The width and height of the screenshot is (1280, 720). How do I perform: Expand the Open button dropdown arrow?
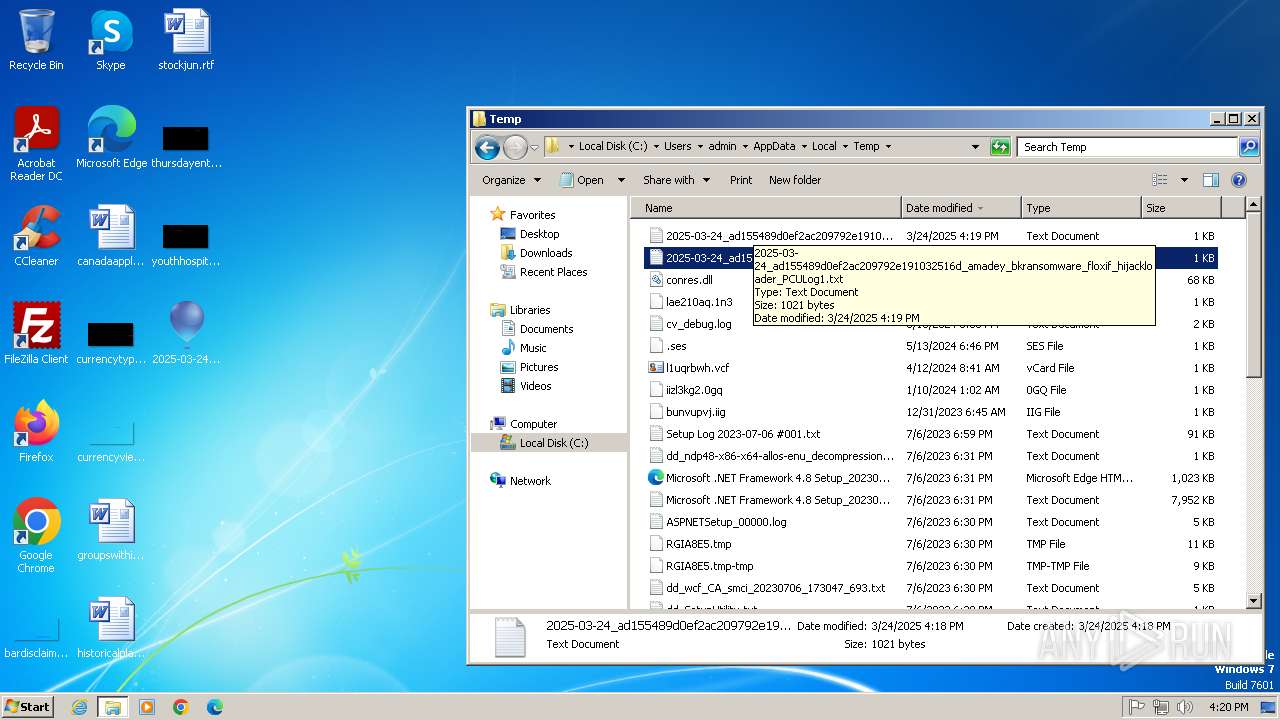621,180
